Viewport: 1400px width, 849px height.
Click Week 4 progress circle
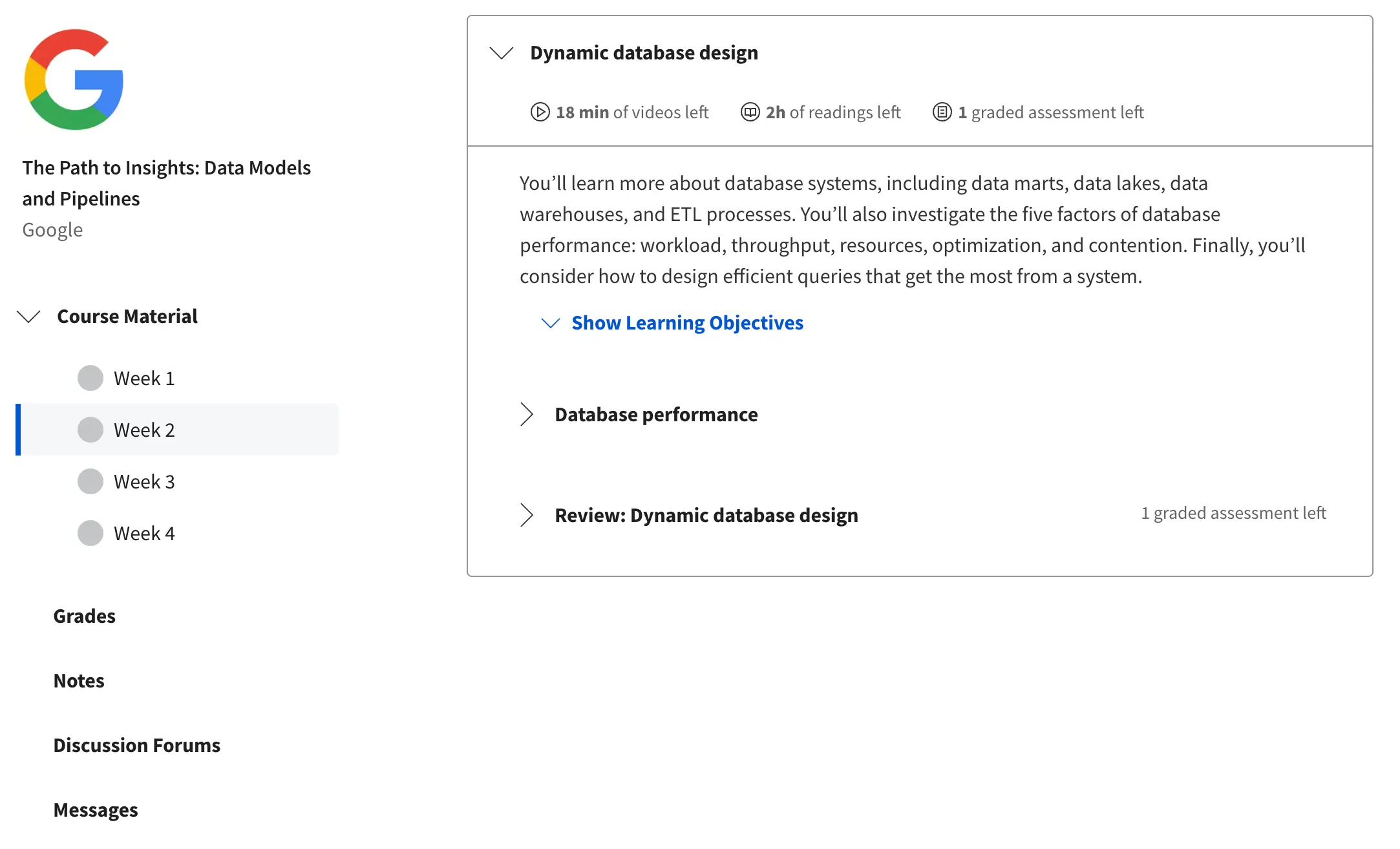[x=90, y=533]
